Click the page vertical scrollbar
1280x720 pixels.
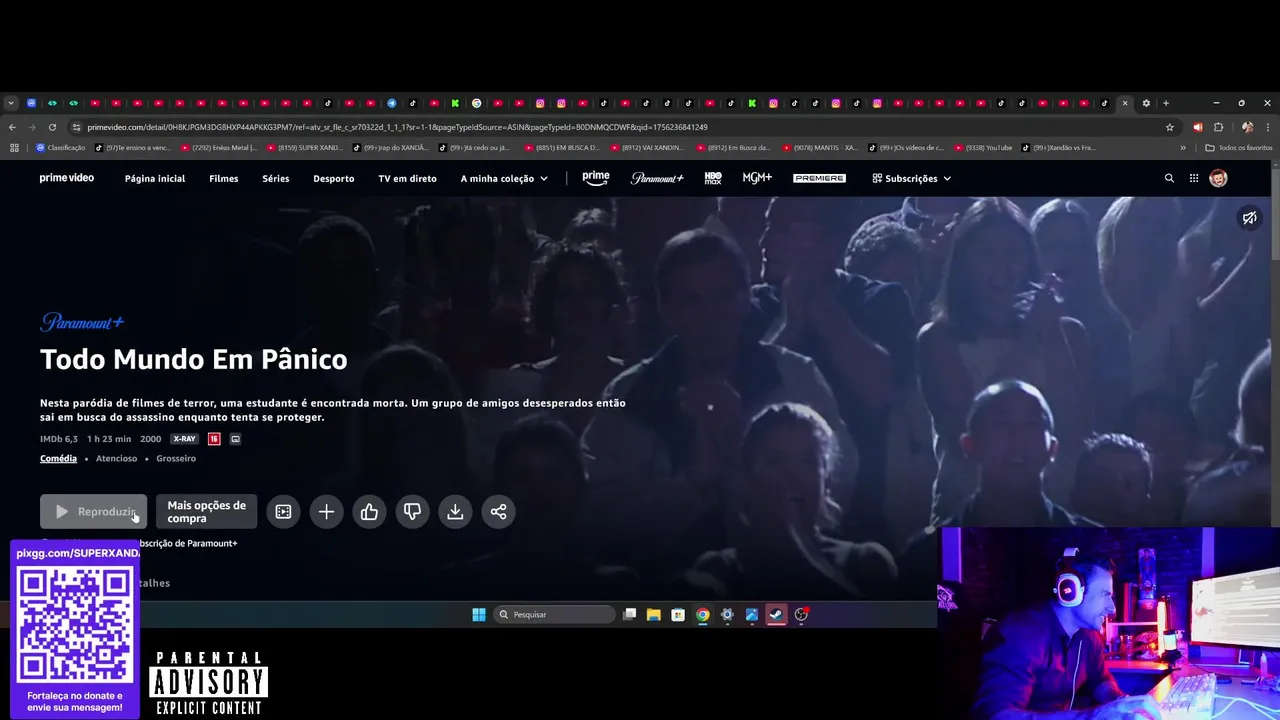(x=1275, y=215)
